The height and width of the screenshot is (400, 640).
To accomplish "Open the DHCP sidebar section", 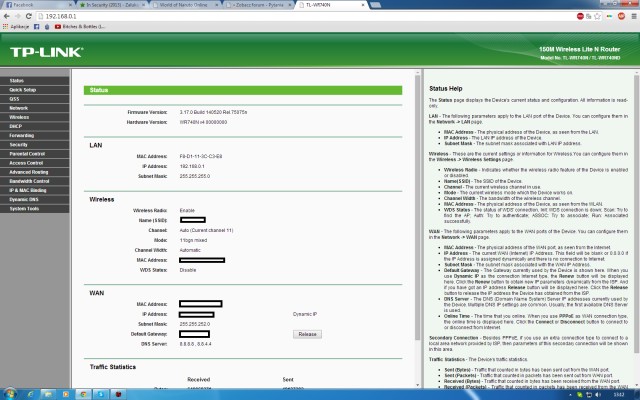I will pos(35,126).
